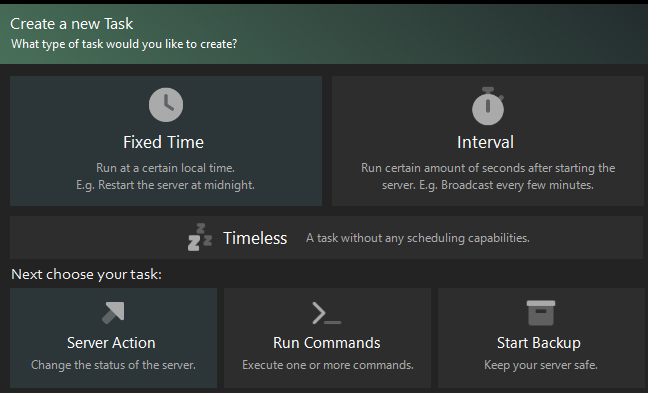Select the Server Action title

coord(111,343)
